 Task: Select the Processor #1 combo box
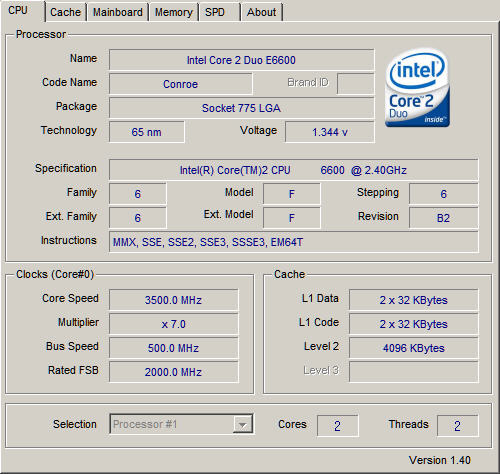pyautogui.click(x=181, y=424)
